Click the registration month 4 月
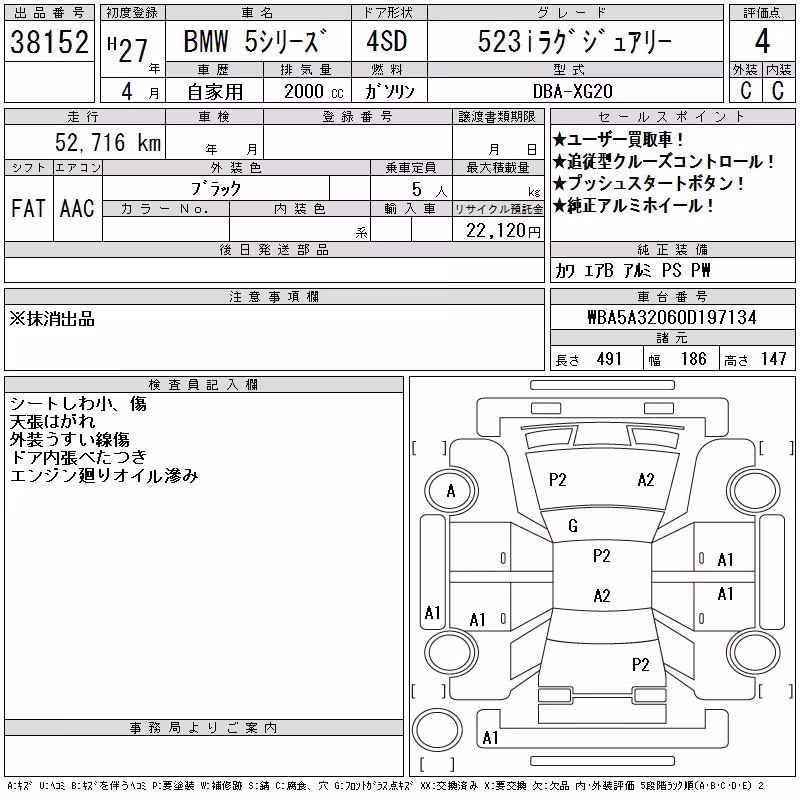Image resolution: width=800 pixels, height=800 pixels. click(x=140, y=91)
